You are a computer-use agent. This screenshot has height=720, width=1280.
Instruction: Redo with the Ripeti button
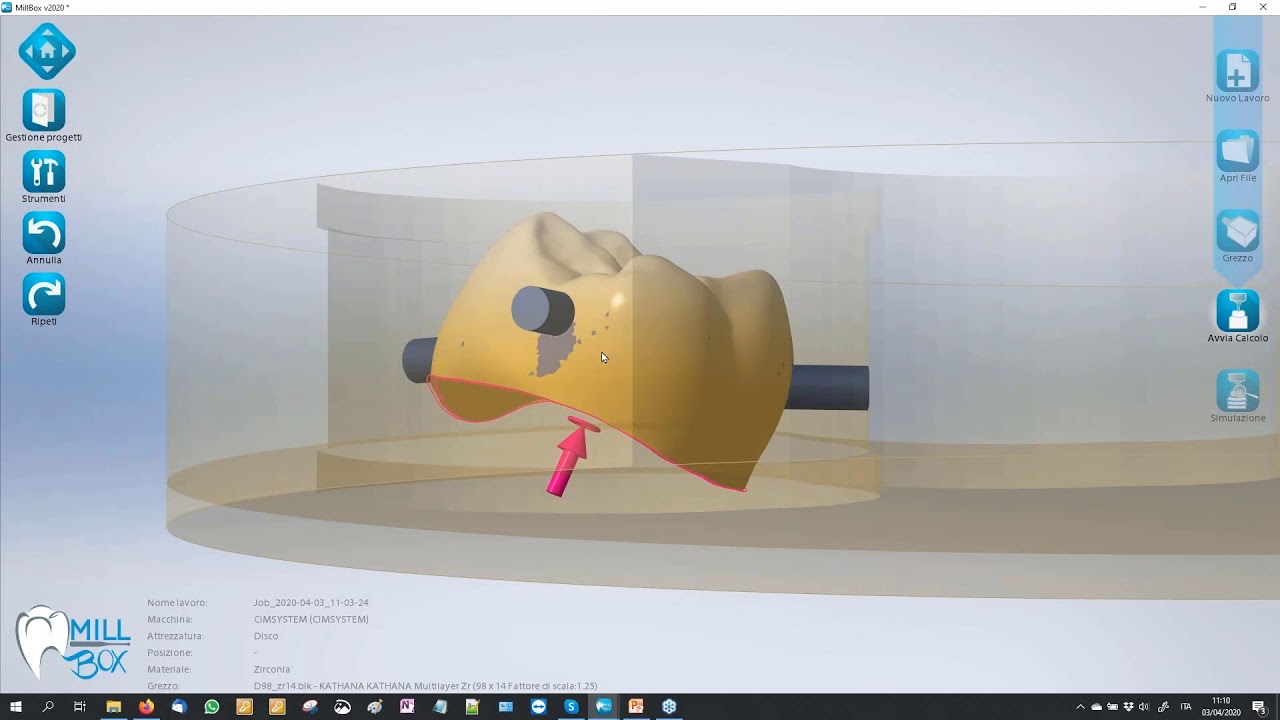(x=43, y=295)
